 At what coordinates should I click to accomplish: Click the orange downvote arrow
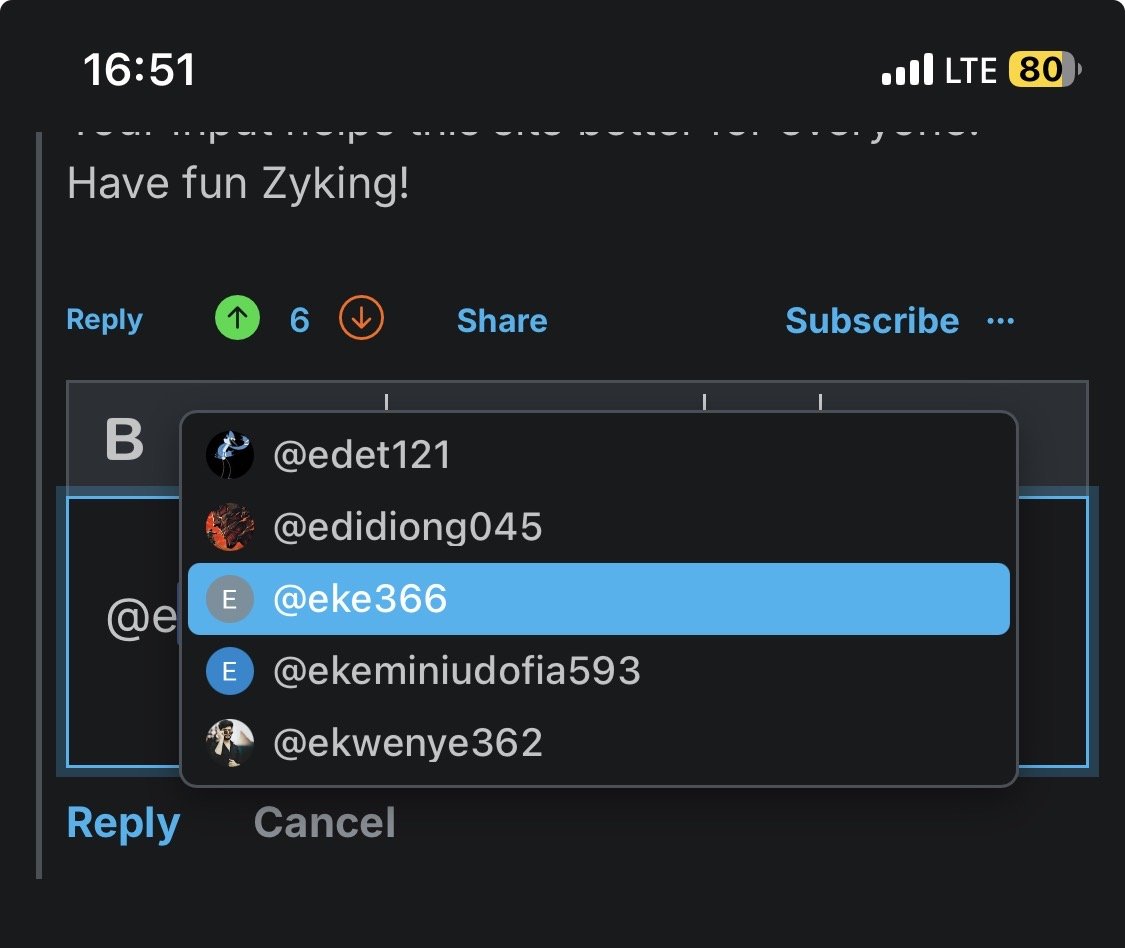[x=361, y=317]
